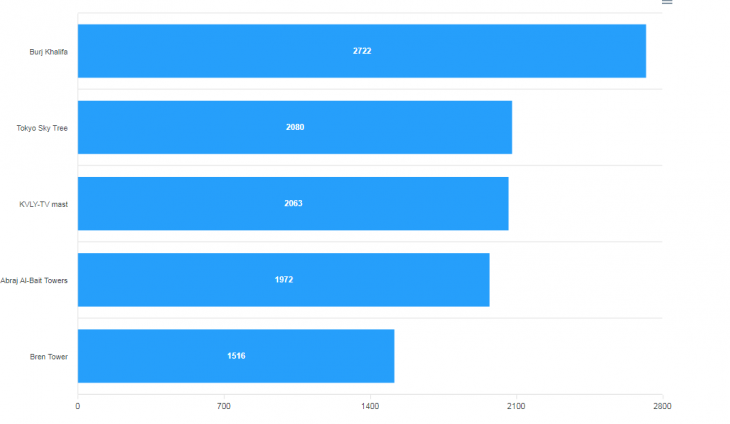Select the KVLY-TV mast axis label
The image size is (730, 424).
point(44,203)
